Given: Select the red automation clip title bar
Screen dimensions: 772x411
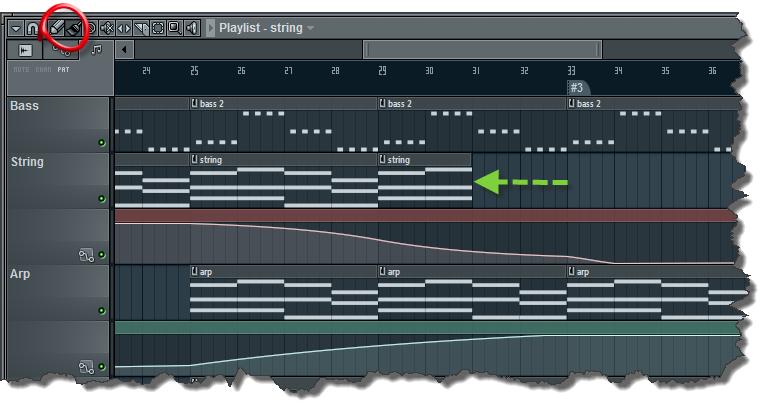Looking at the screenshot, I should click(x=426, y=216).
